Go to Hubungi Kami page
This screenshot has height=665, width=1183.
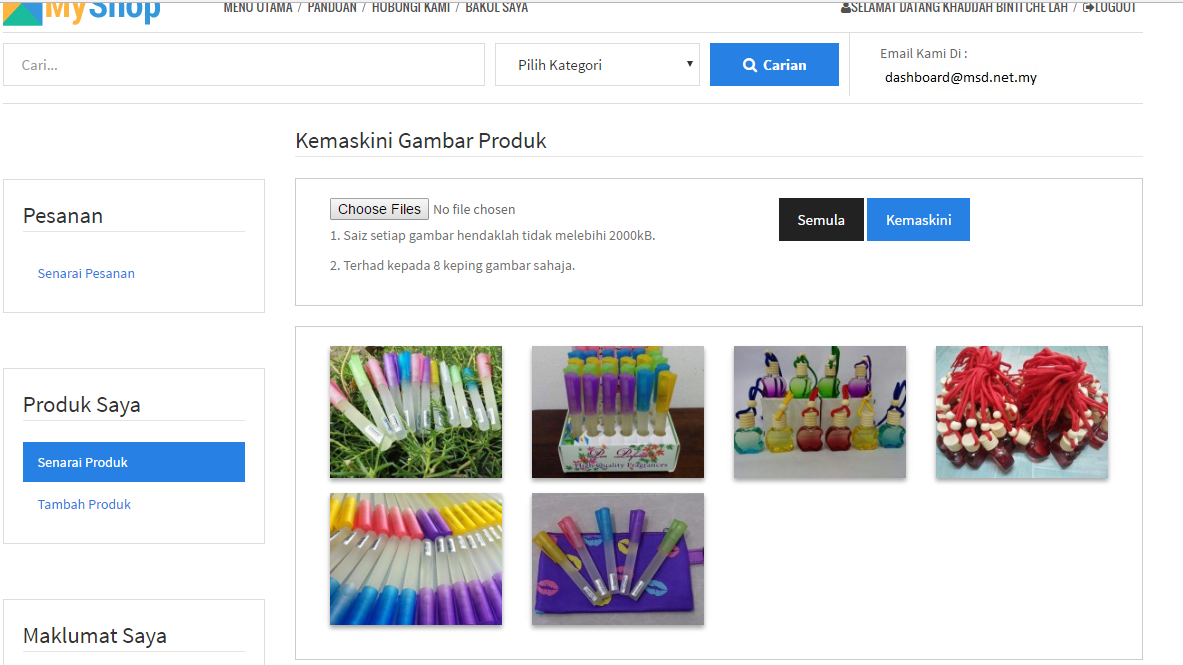click(x=410, y=8)
